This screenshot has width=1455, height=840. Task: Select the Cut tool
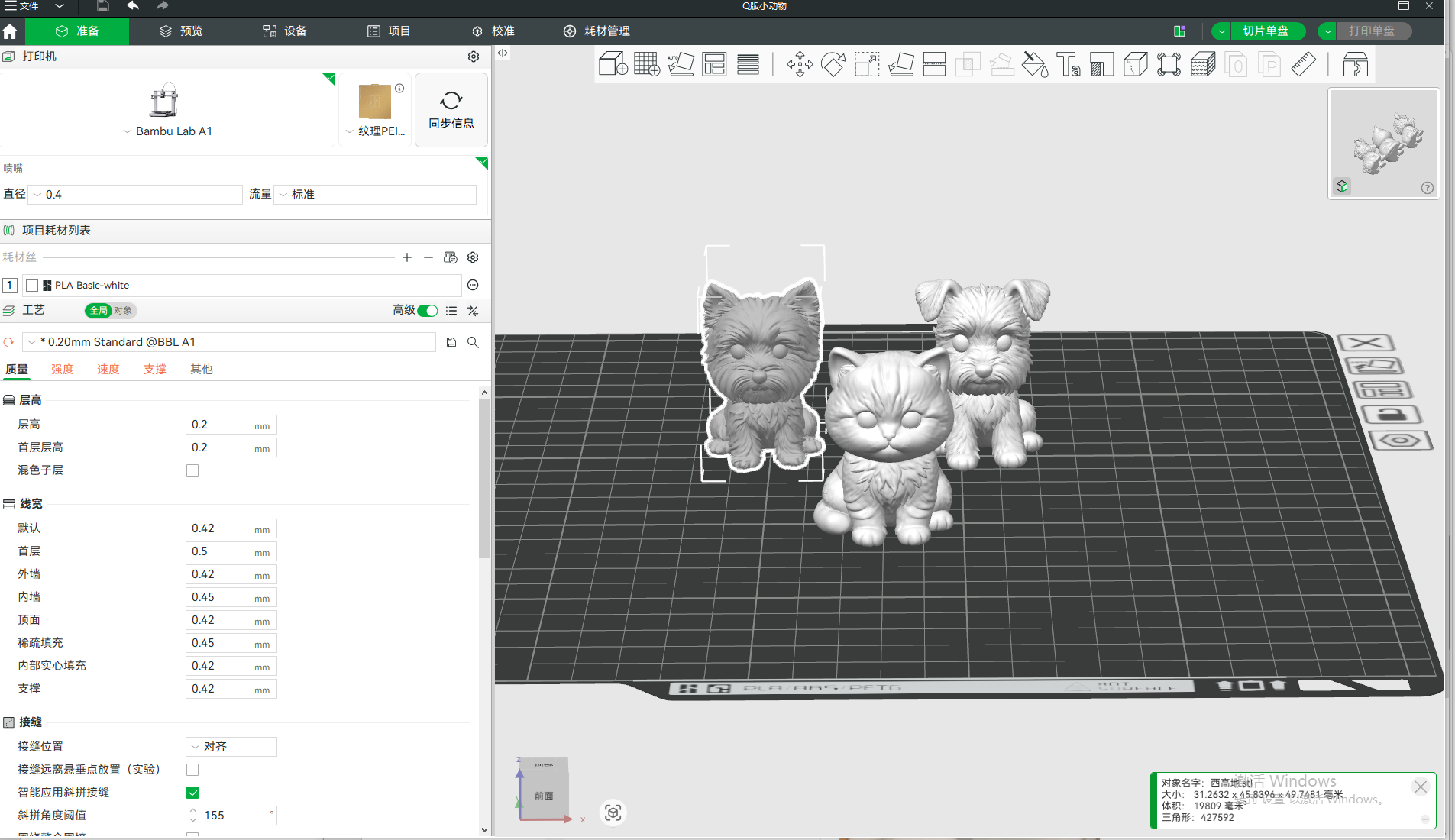click(x=934, y=64)
